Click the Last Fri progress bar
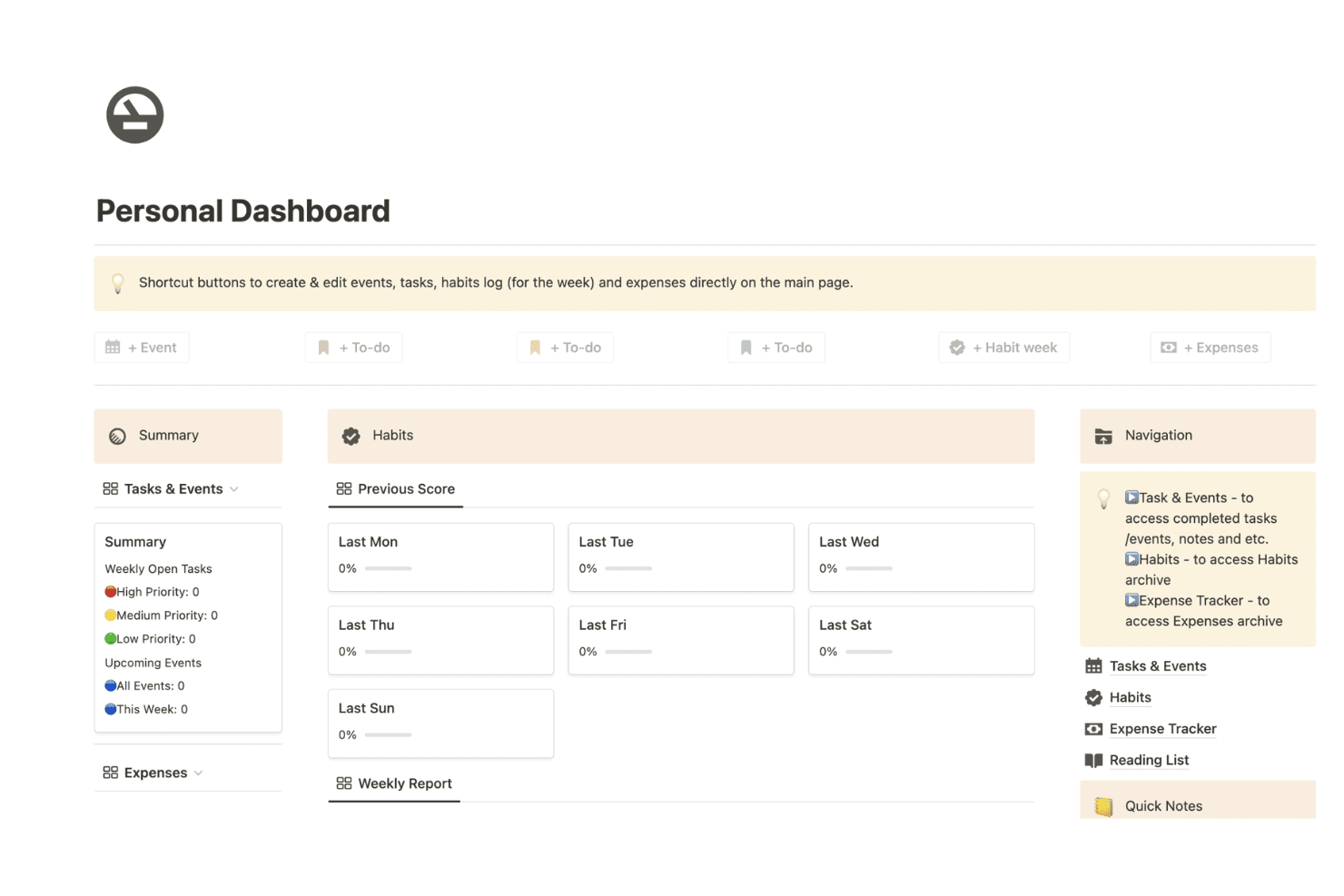Viewport: 1344px width, 896px height. click(x=628, y=652)
